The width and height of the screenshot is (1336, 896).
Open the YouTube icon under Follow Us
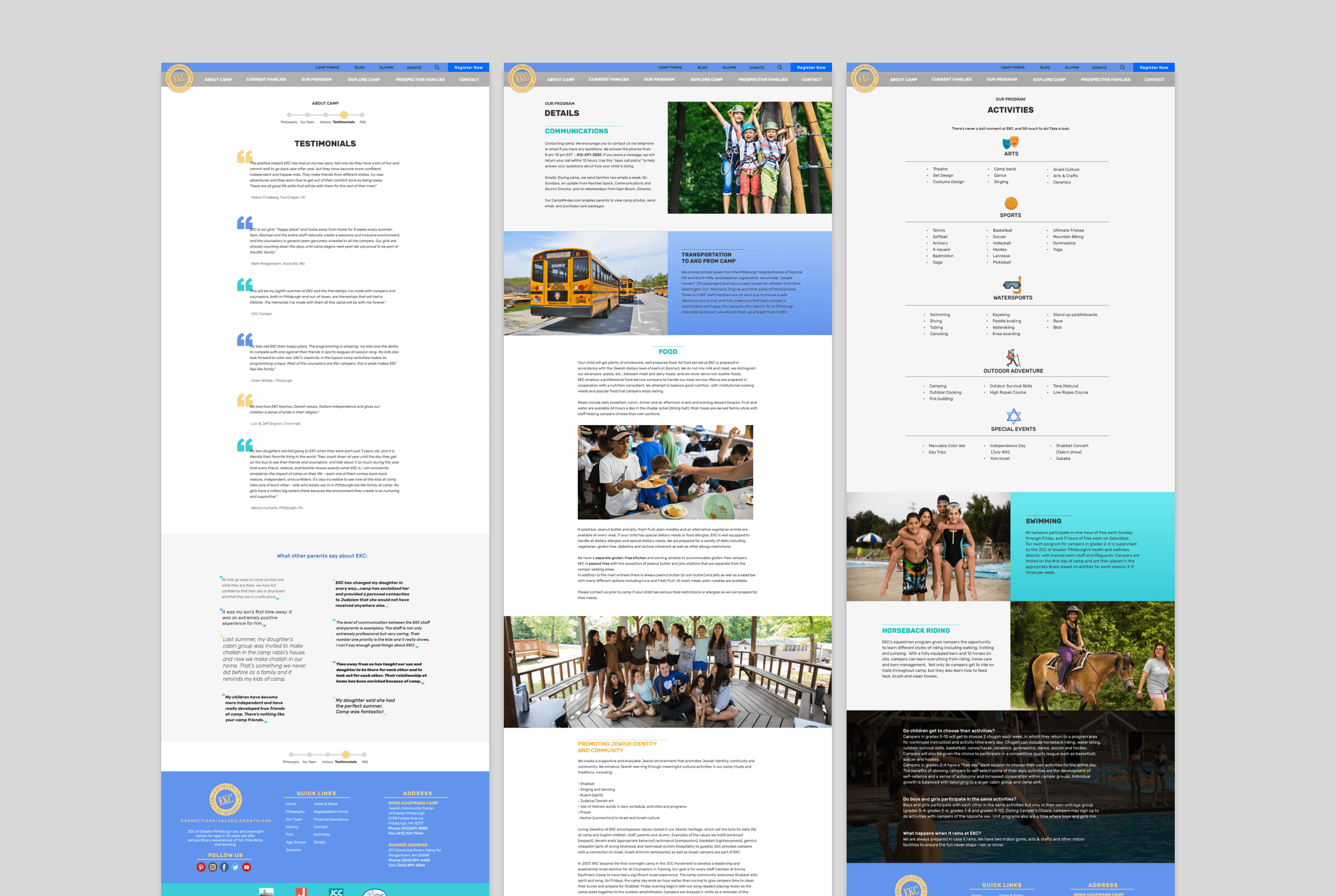[247, 867]
